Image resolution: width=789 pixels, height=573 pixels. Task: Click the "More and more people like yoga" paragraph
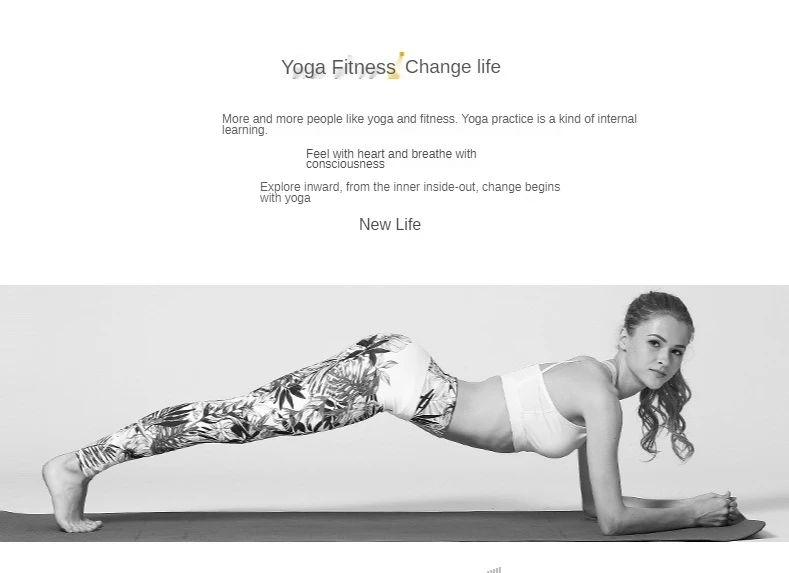tap(429, 124)
